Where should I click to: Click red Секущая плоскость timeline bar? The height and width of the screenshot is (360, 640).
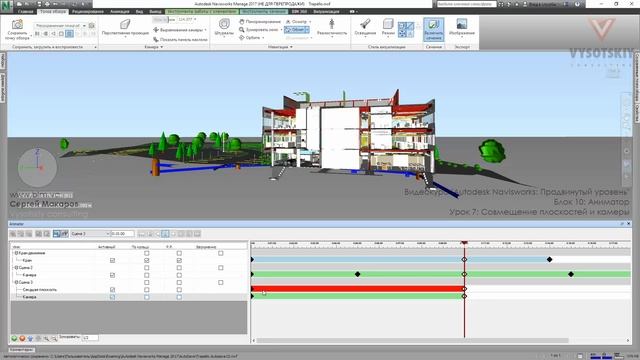click(358, 289)
